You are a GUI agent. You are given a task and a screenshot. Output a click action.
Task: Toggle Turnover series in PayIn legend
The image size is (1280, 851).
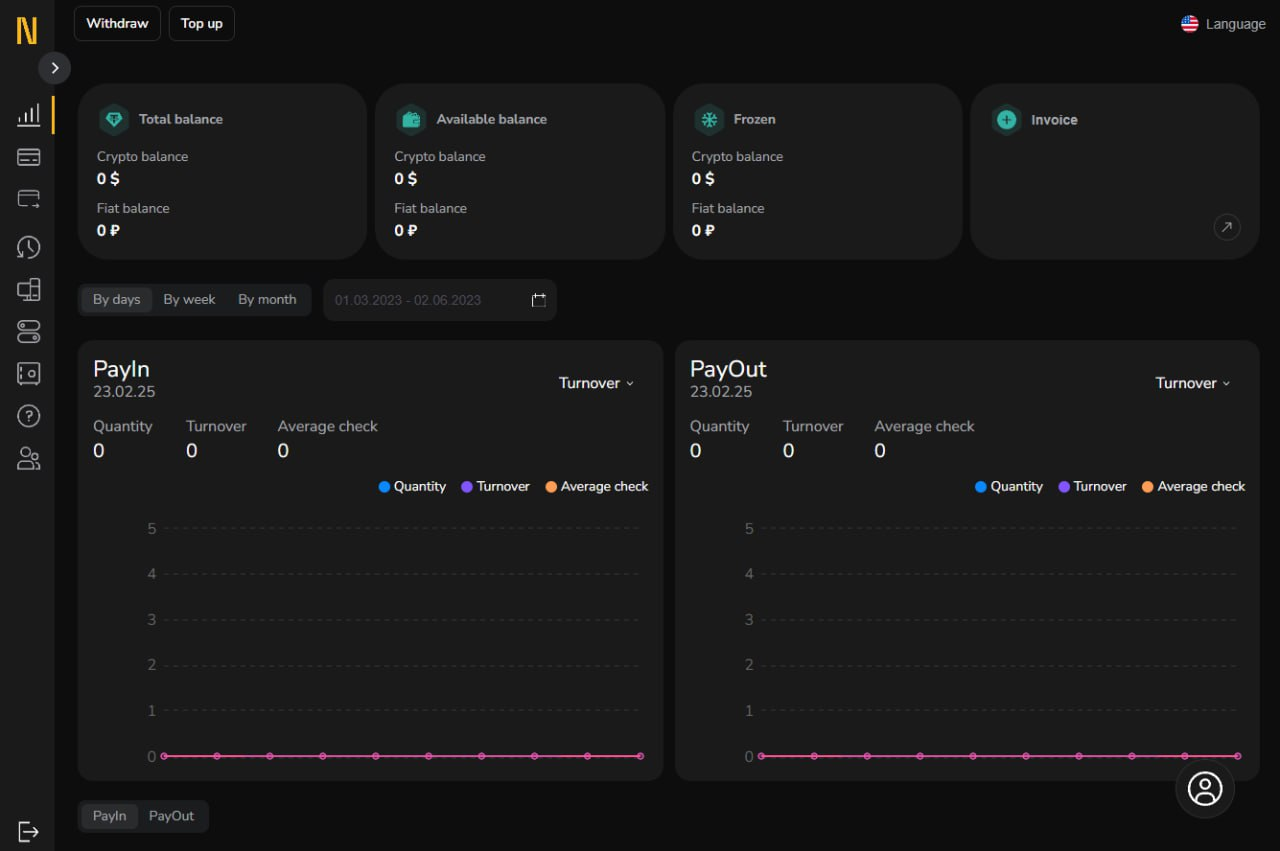(495, 486)
